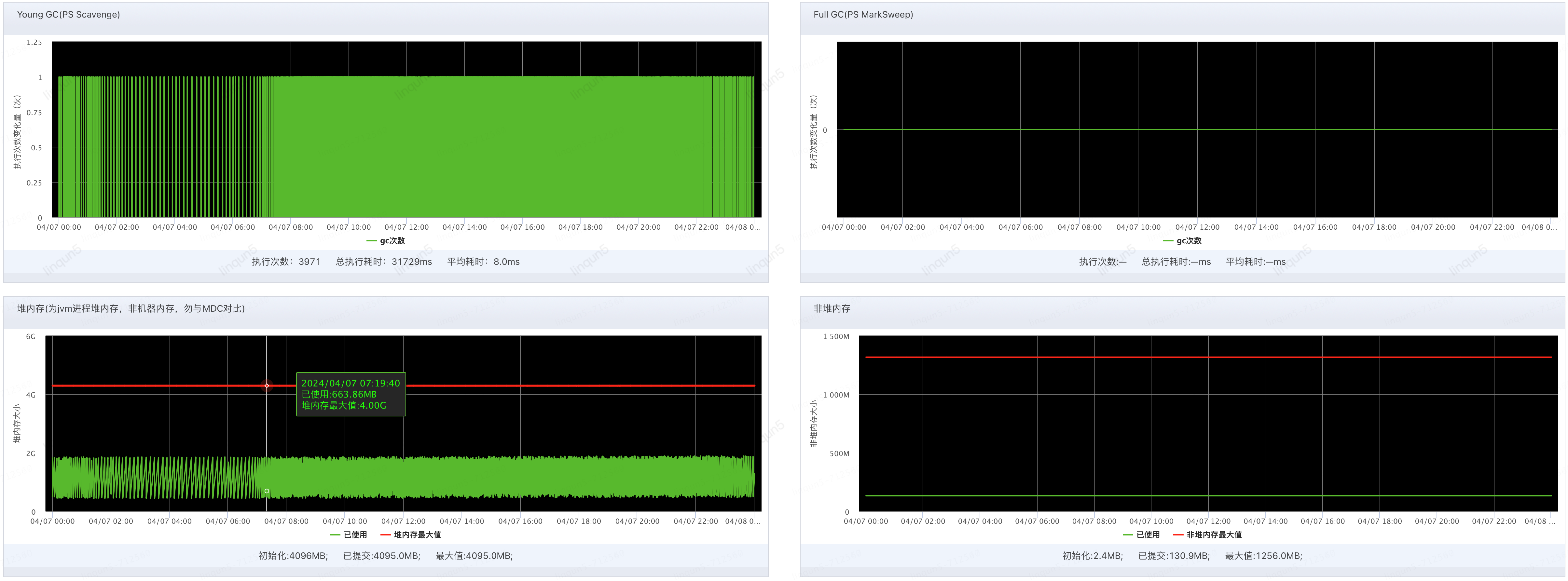Click 最大值:1256.0MB in non-heap footer

pos(1263,555)
